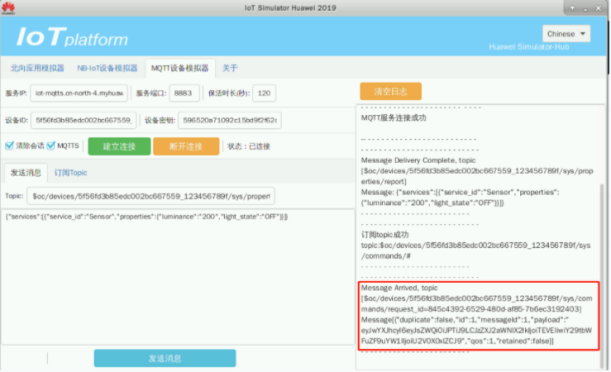
Task: Click the 状态：已连接 status text
Action: [x=249, y=146]
